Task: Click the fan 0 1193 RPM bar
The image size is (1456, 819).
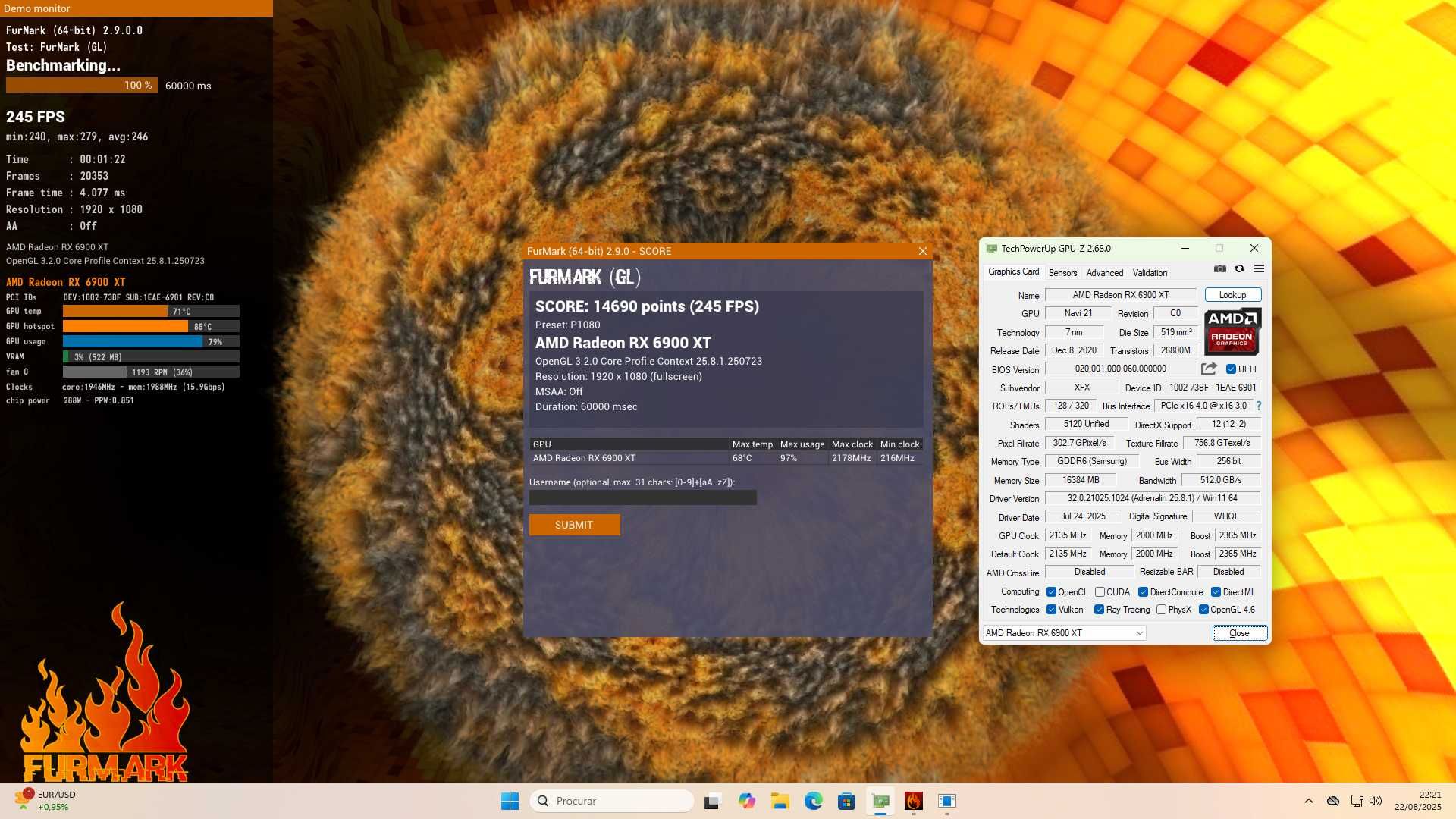Action: [x=151, y=372]
